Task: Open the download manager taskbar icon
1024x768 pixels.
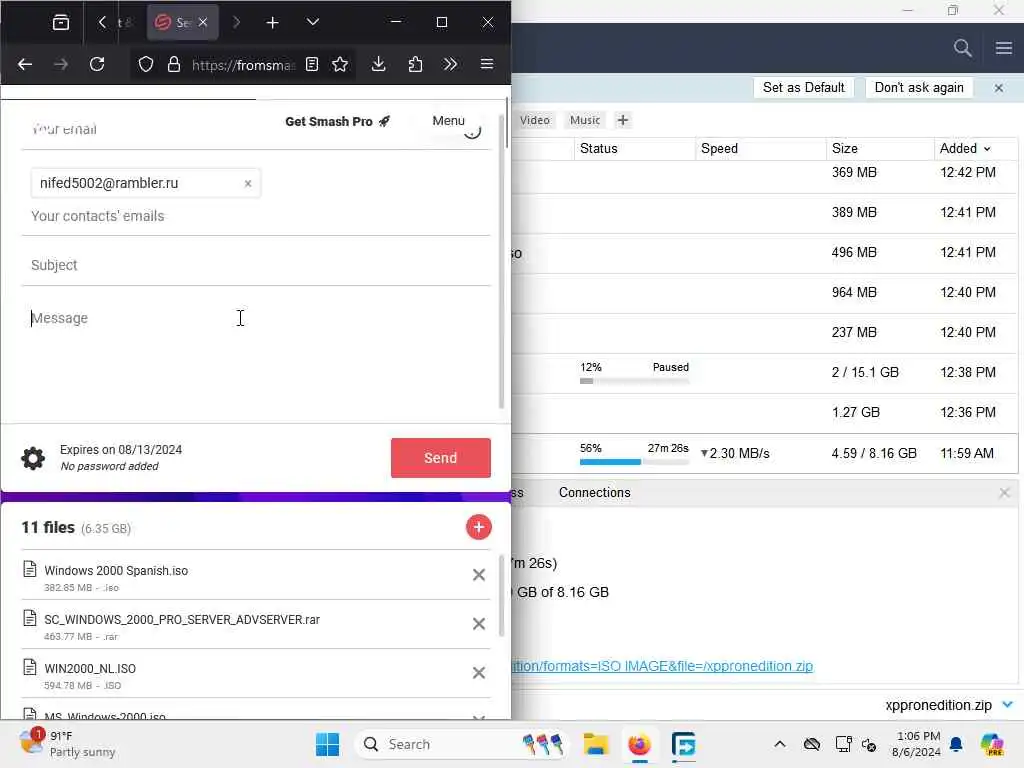Action: 683,744
